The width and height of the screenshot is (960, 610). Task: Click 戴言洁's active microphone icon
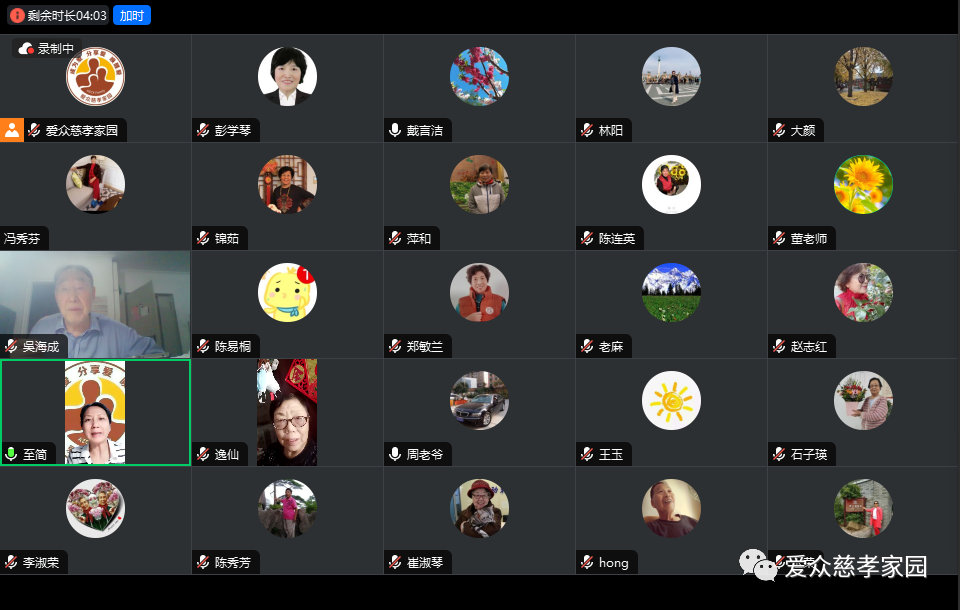[395, 130]
